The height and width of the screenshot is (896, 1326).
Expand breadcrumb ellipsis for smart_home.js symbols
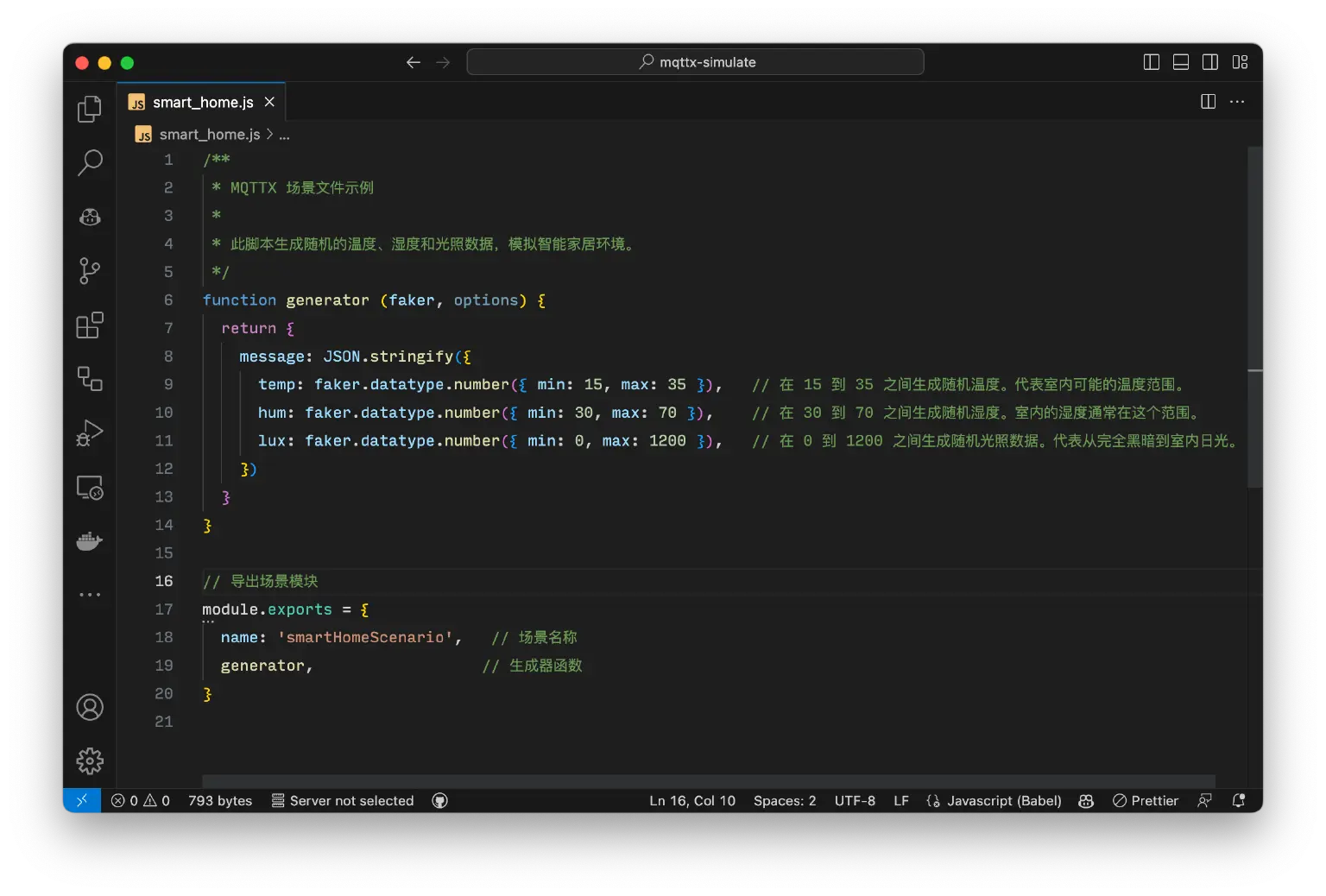[x=284, y=134]
